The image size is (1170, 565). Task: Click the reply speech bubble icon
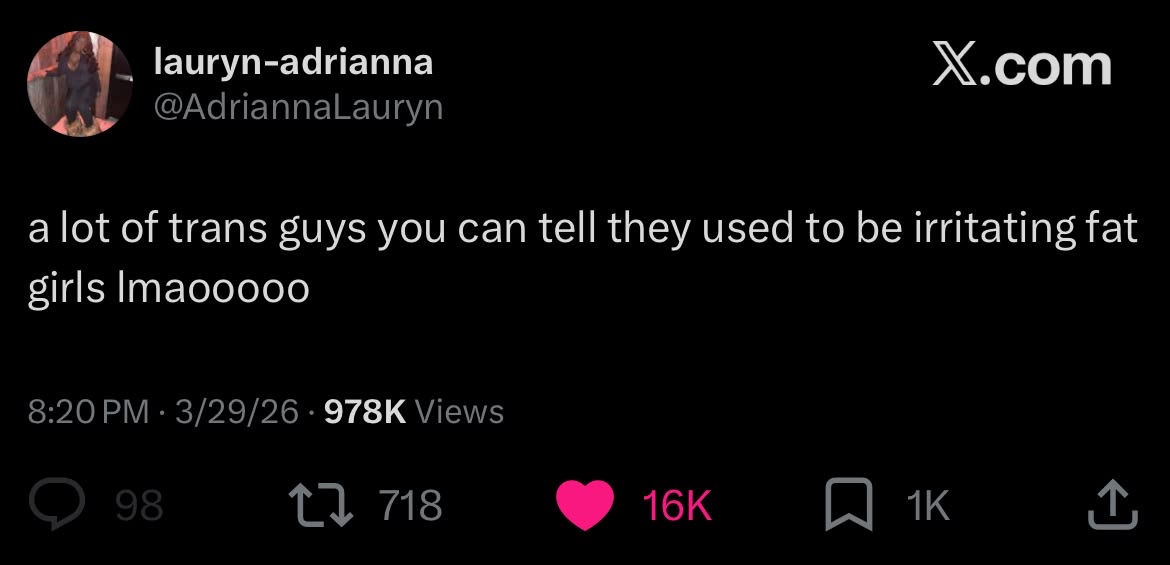[57, 504]
